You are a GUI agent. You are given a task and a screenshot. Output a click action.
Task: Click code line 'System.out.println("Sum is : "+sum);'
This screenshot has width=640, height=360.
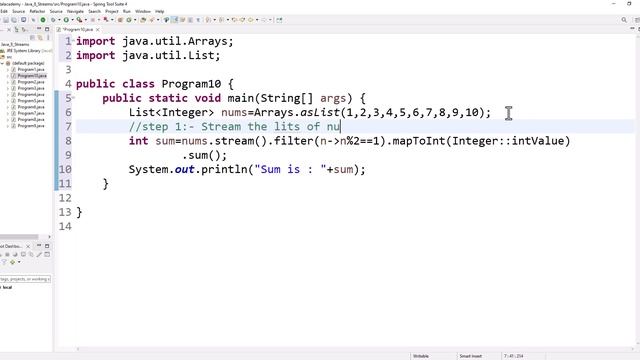tap(247, 169)
